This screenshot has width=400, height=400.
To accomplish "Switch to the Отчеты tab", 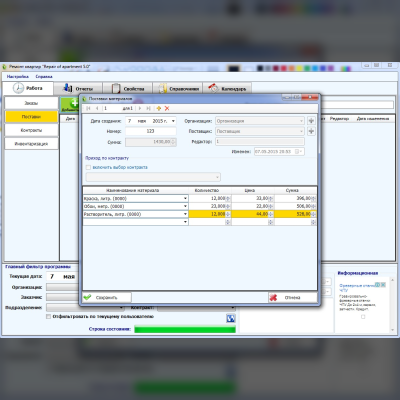I will (78, 89).
